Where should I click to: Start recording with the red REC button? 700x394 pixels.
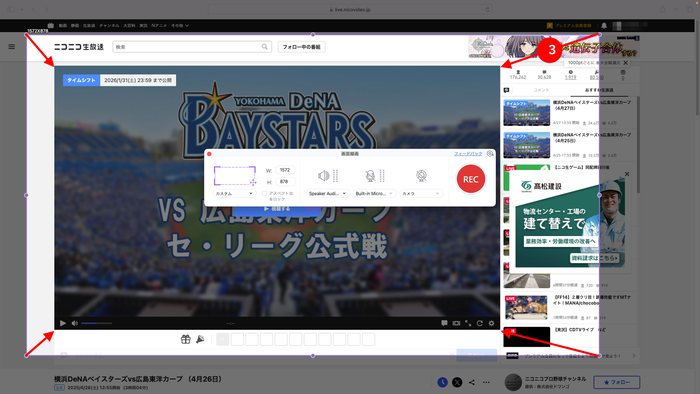[x=471, y=179]
